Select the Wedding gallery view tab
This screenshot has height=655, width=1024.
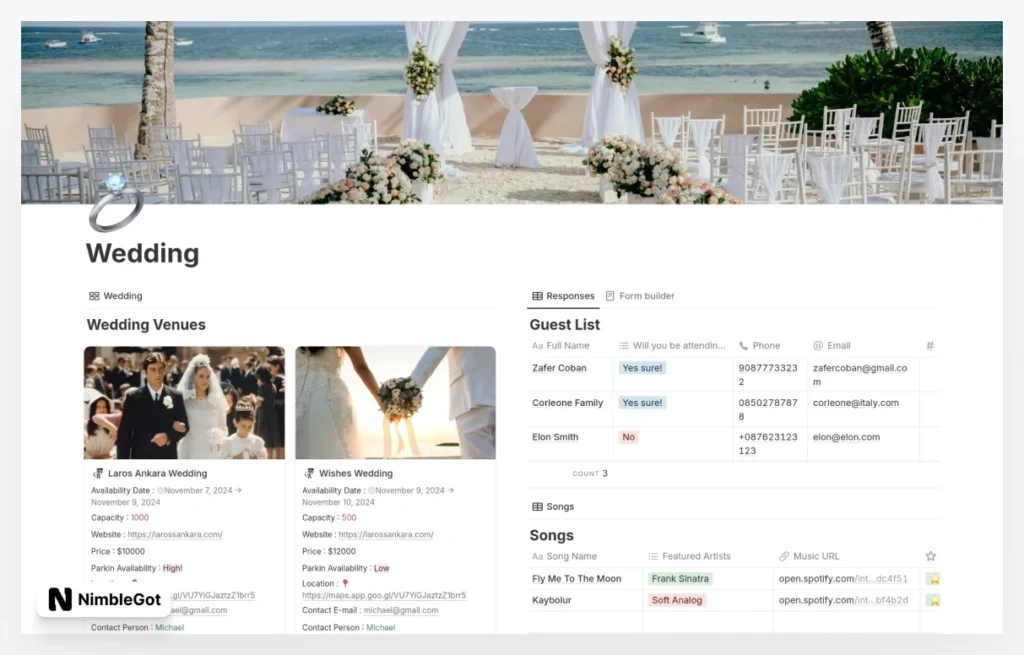116,296
